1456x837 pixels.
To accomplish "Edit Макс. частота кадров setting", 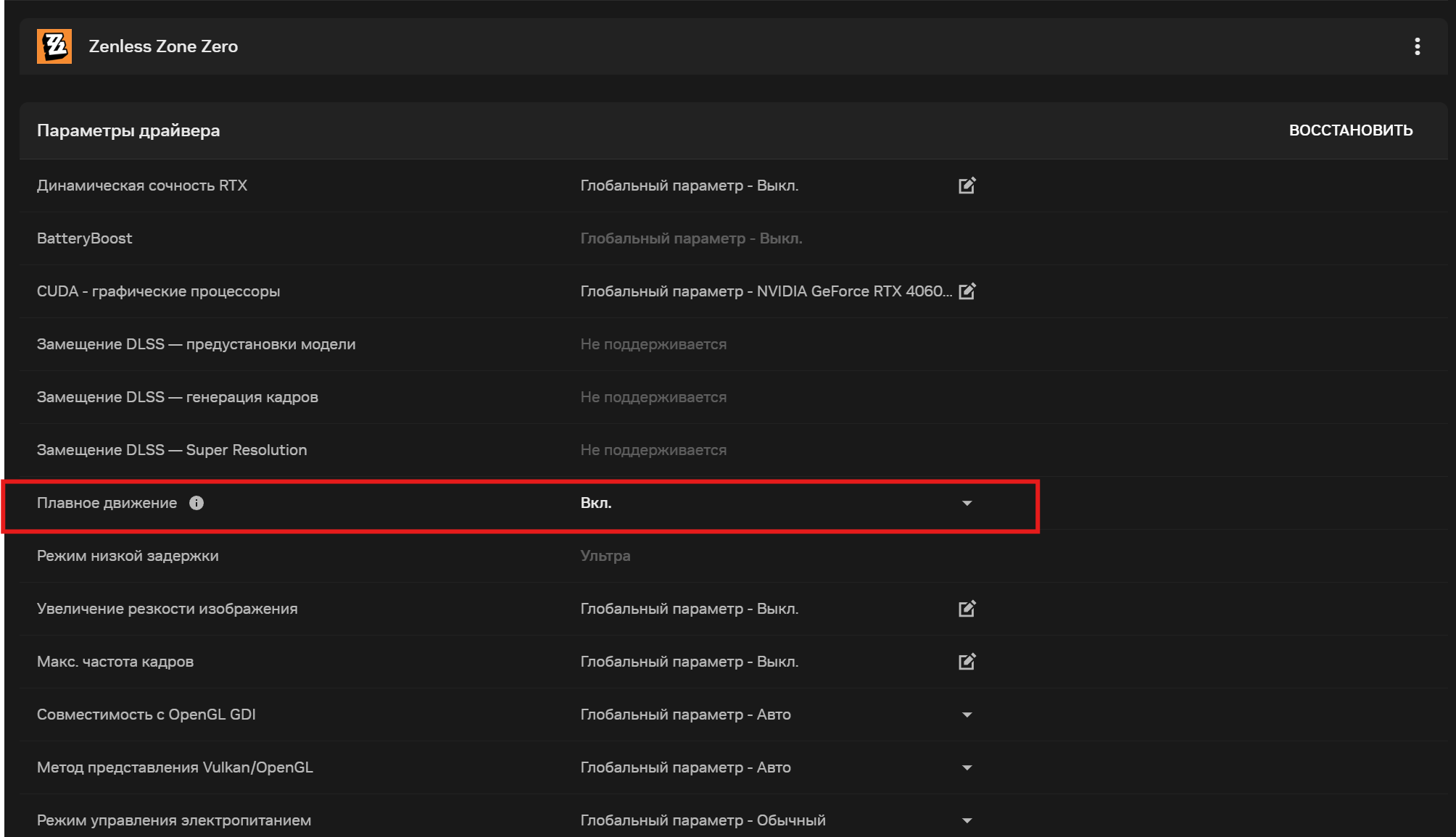I will (x=967, y=662).
